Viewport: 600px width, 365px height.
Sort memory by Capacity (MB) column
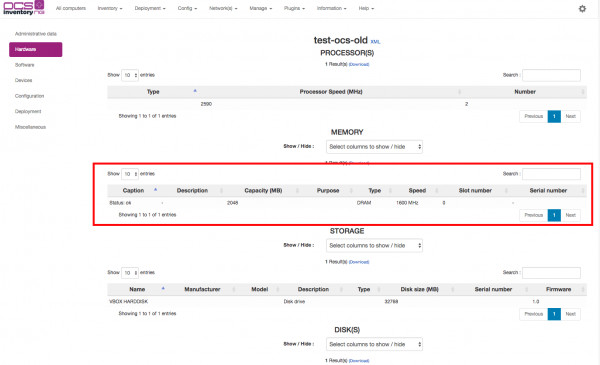coord(263,191)
